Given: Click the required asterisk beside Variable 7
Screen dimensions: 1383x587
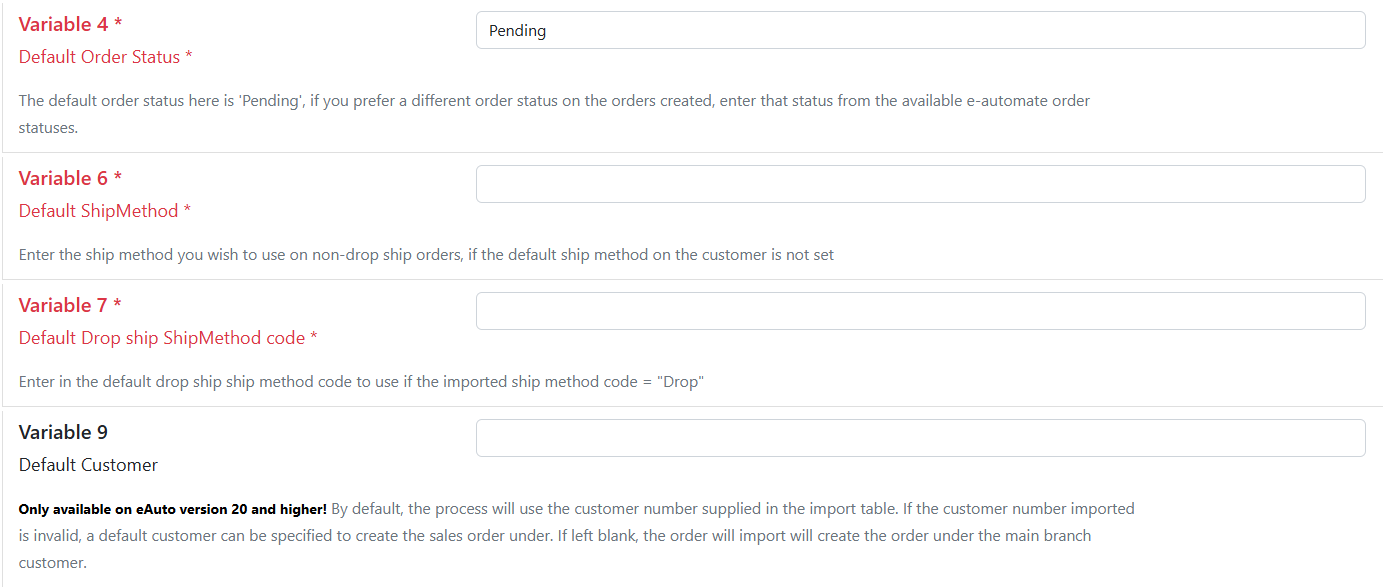Looking at the screenshot, I should coord(118,305).
